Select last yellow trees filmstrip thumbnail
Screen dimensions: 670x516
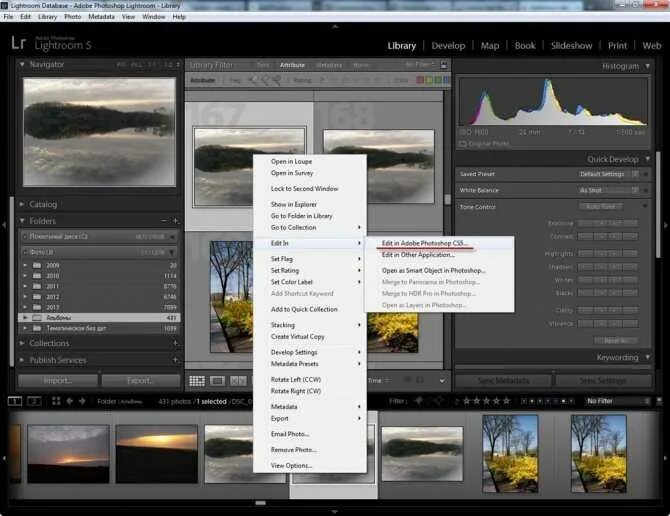tap(599, 454)
